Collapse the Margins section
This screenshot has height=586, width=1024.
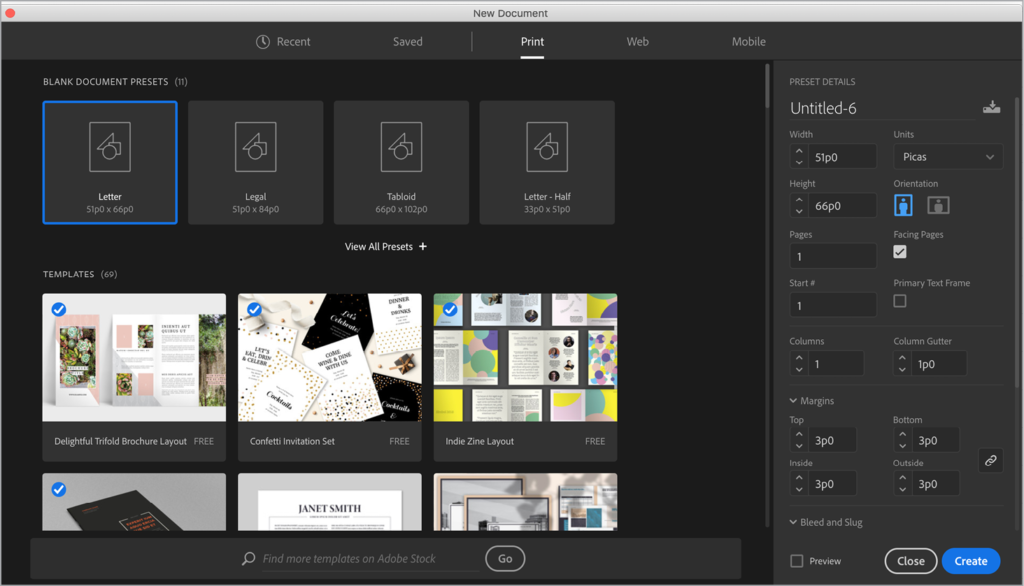tap(794, 401)
